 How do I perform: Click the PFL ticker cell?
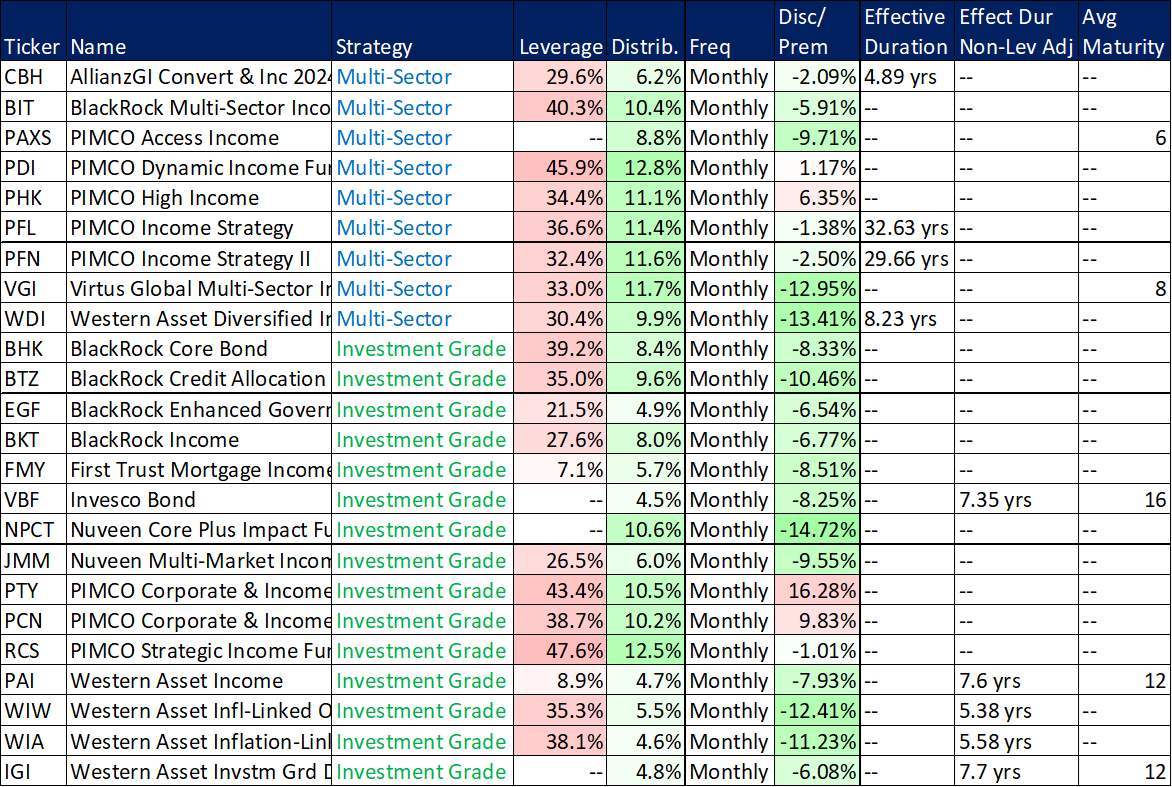(x=33, y=228)
